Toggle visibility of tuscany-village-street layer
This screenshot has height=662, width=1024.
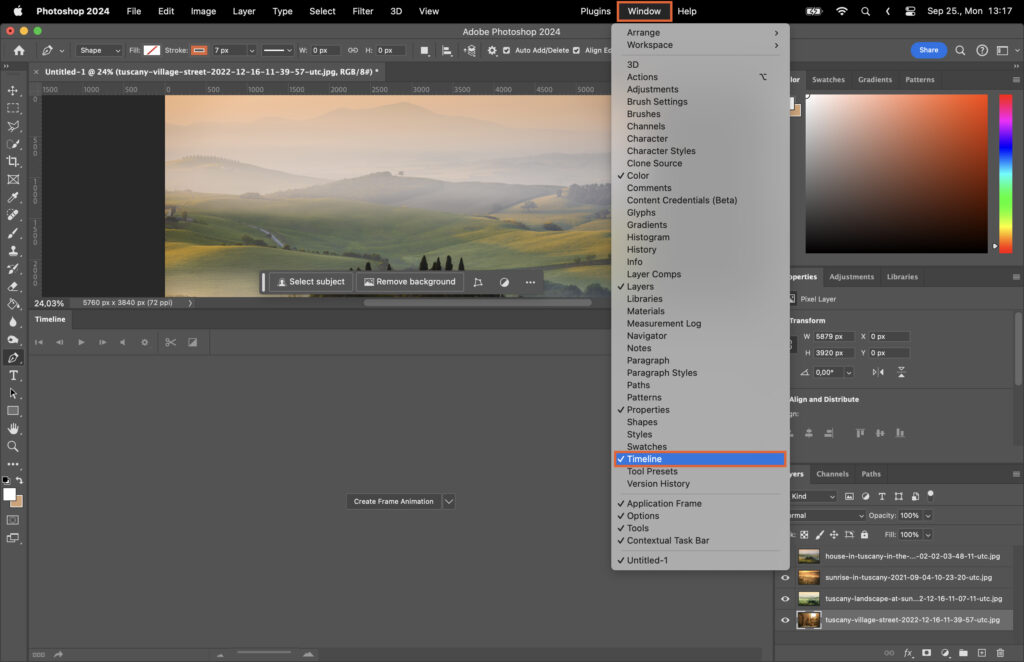pos(786,619)
